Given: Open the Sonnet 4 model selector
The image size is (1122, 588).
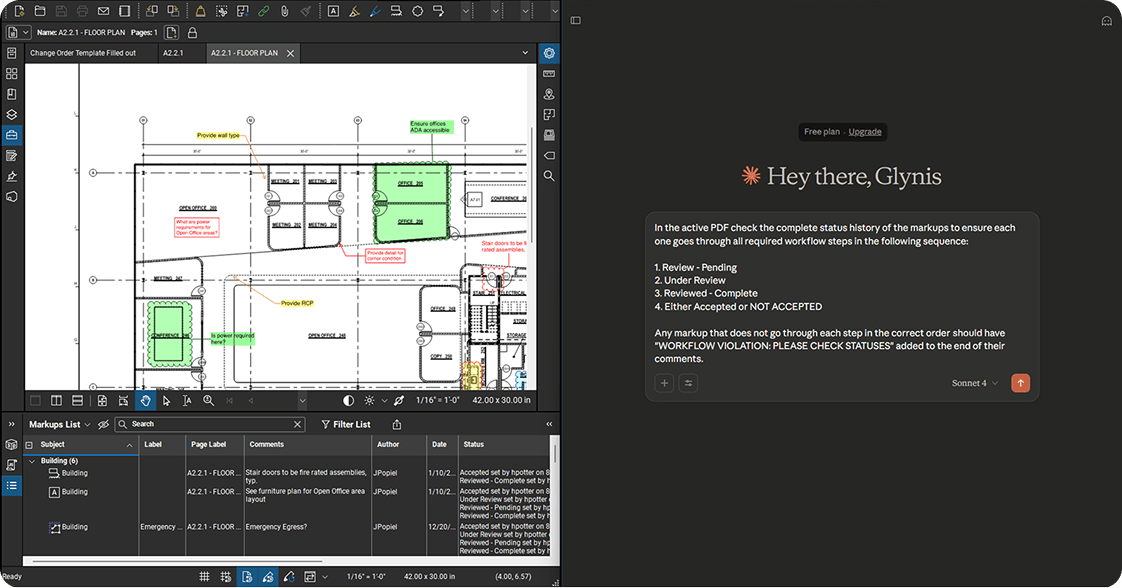Looking at the screenshot, I should [975, 383].
